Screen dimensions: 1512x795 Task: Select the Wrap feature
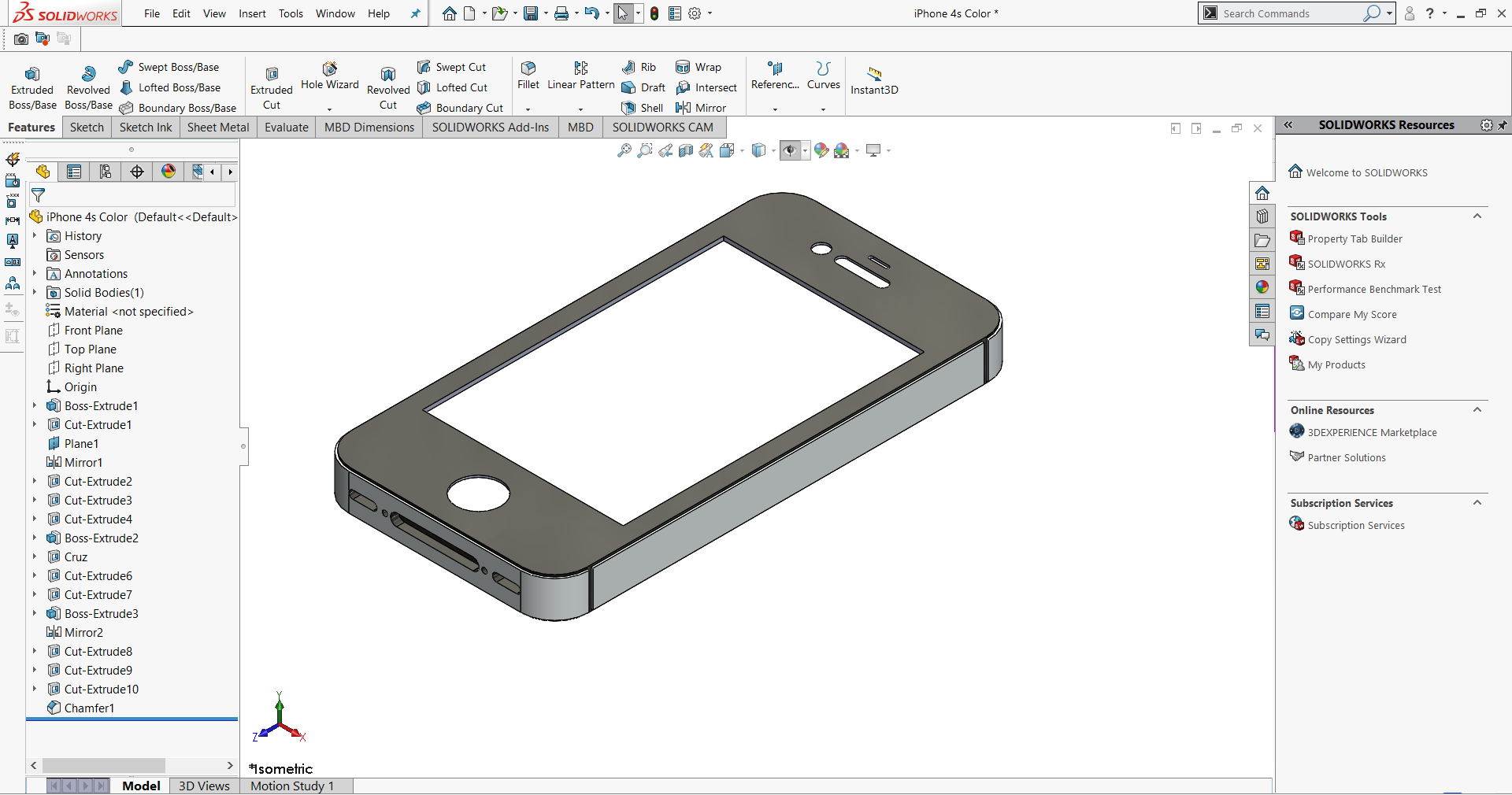click(699, 67)
